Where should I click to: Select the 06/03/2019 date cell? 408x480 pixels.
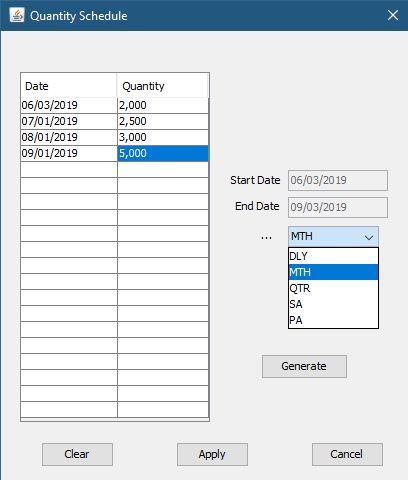coord(69,105)
